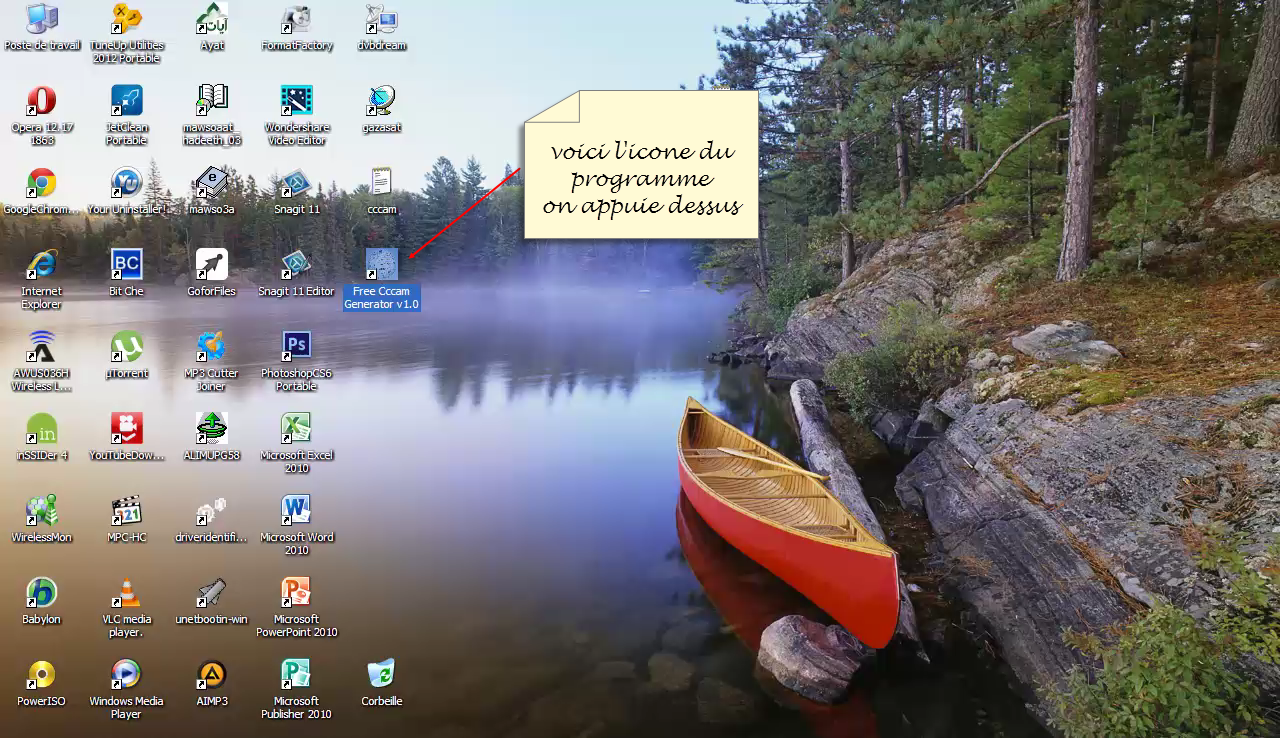Select the Internet Explorer icon
Screen dimensions: 1280x738
click(41, 266)
